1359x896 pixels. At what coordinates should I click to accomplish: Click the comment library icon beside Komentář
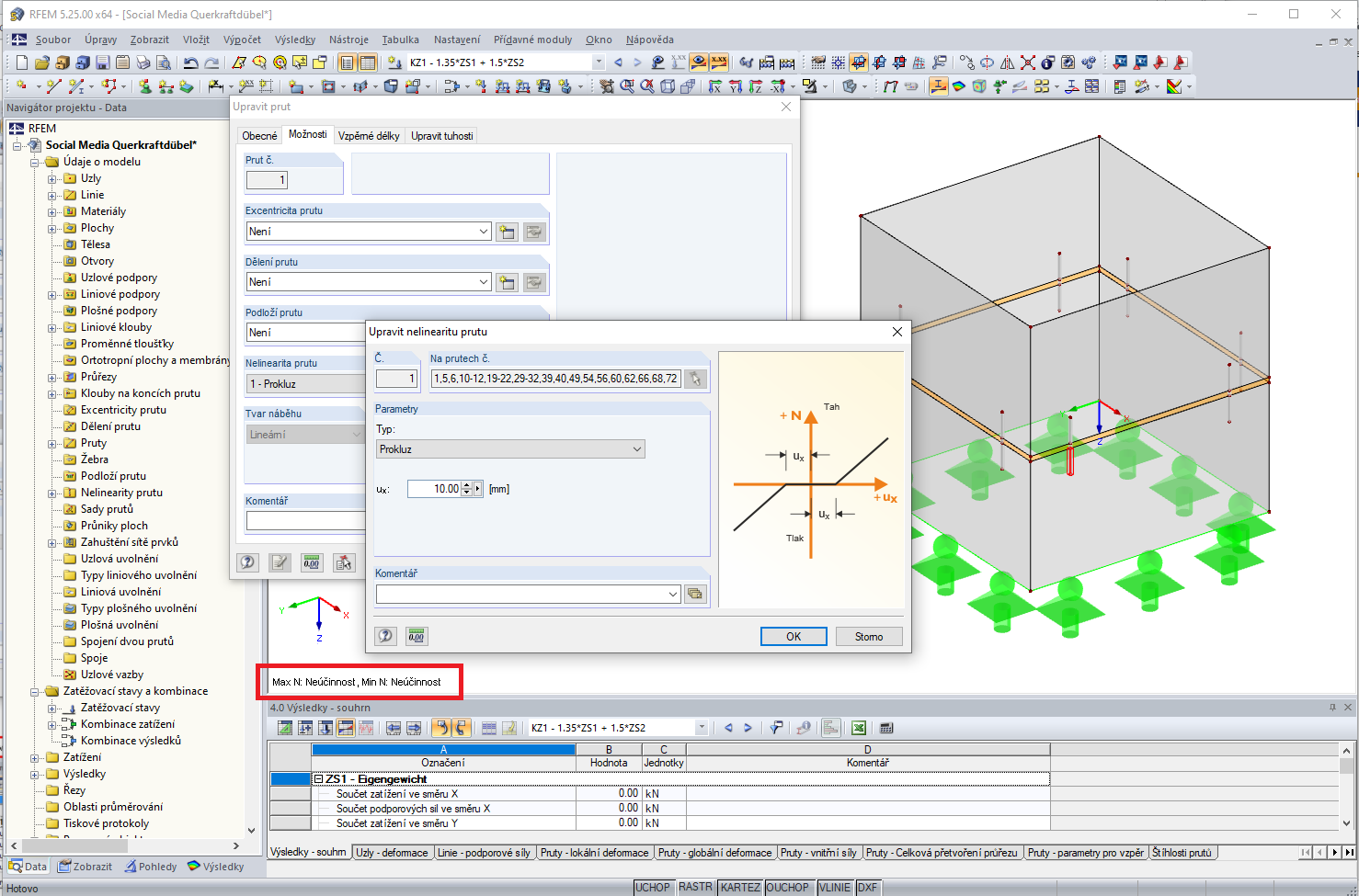[695, 595]
